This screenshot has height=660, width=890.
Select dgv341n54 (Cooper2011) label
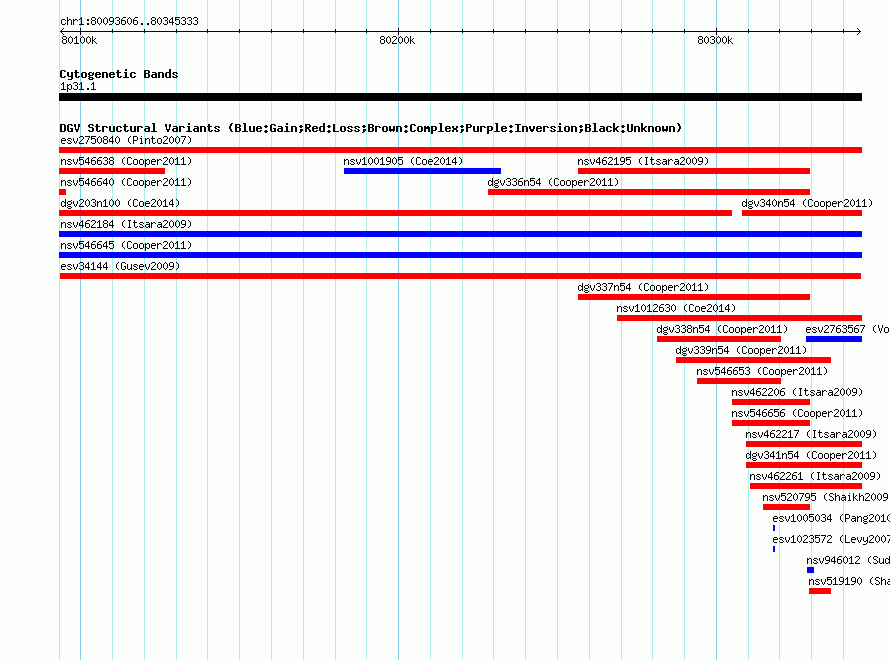(811, 455)
